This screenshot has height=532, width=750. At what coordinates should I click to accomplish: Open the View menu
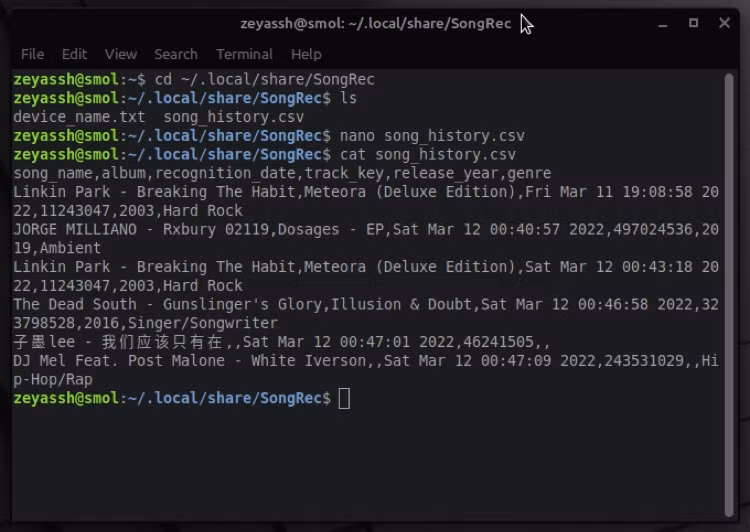pos(121,54)
